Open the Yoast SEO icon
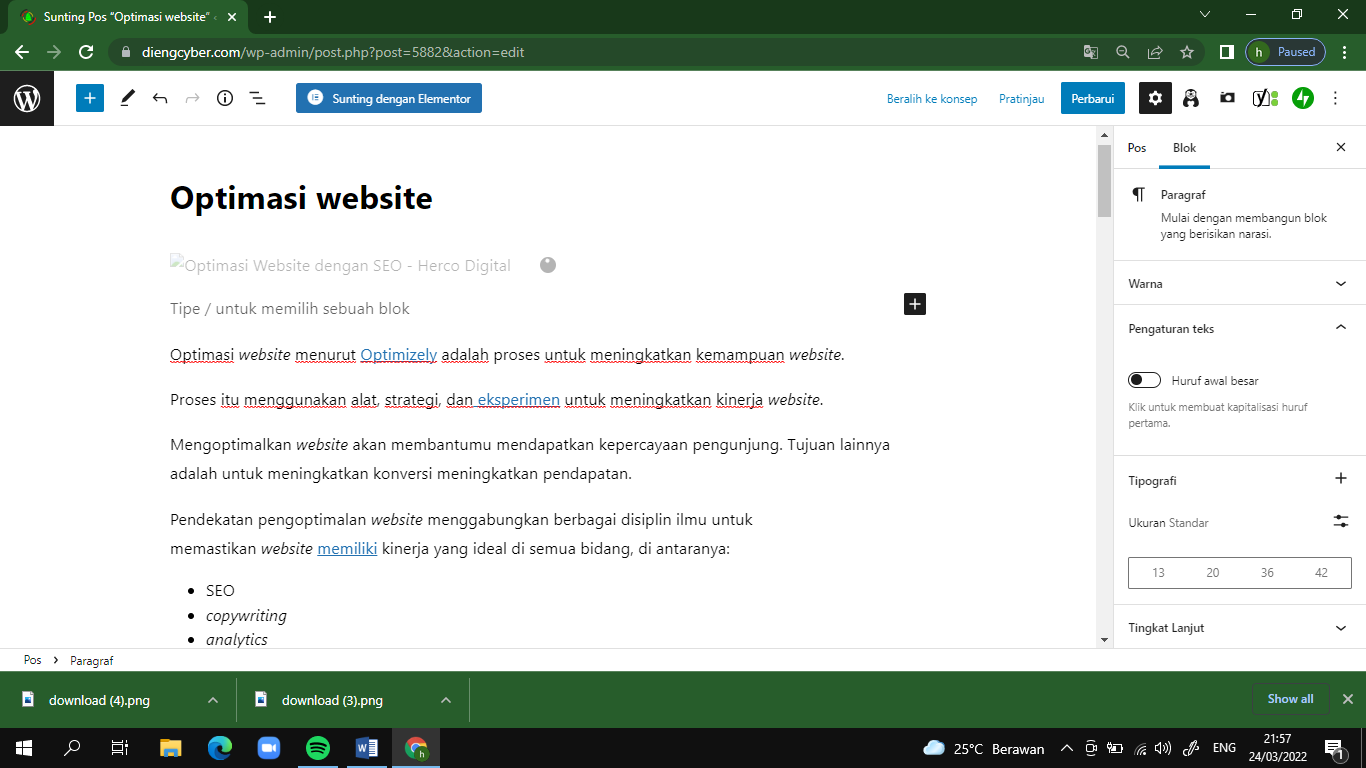Viewport: 1366px width, 768px height. coord(1265,98)
